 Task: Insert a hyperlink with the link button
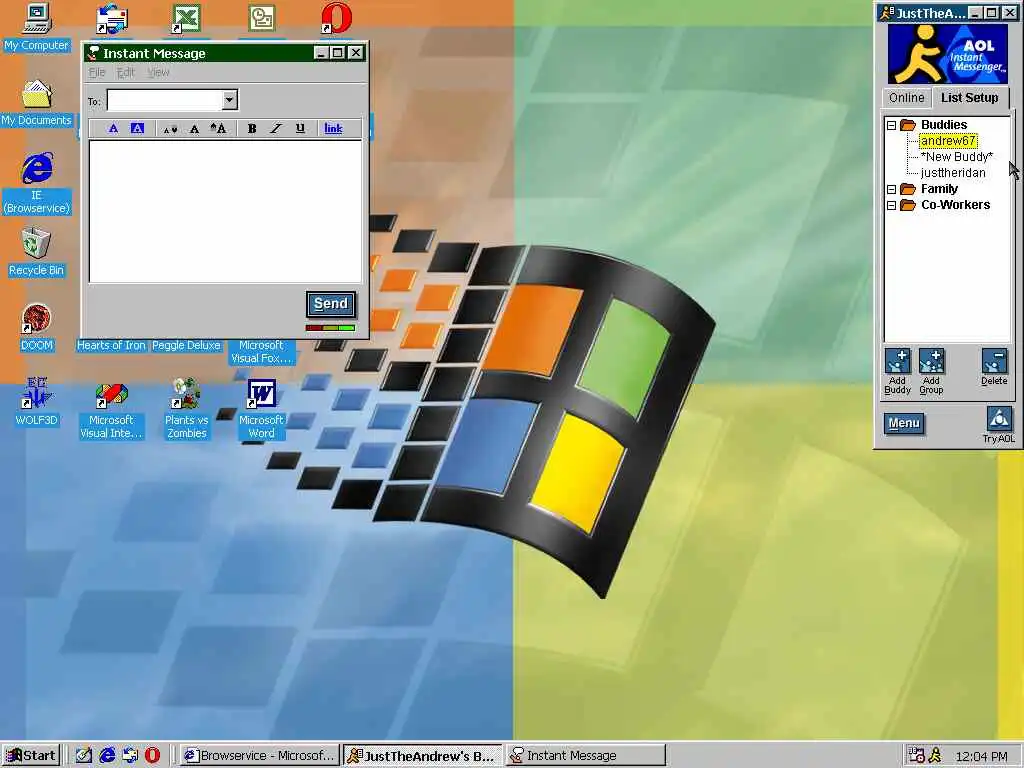333,129
